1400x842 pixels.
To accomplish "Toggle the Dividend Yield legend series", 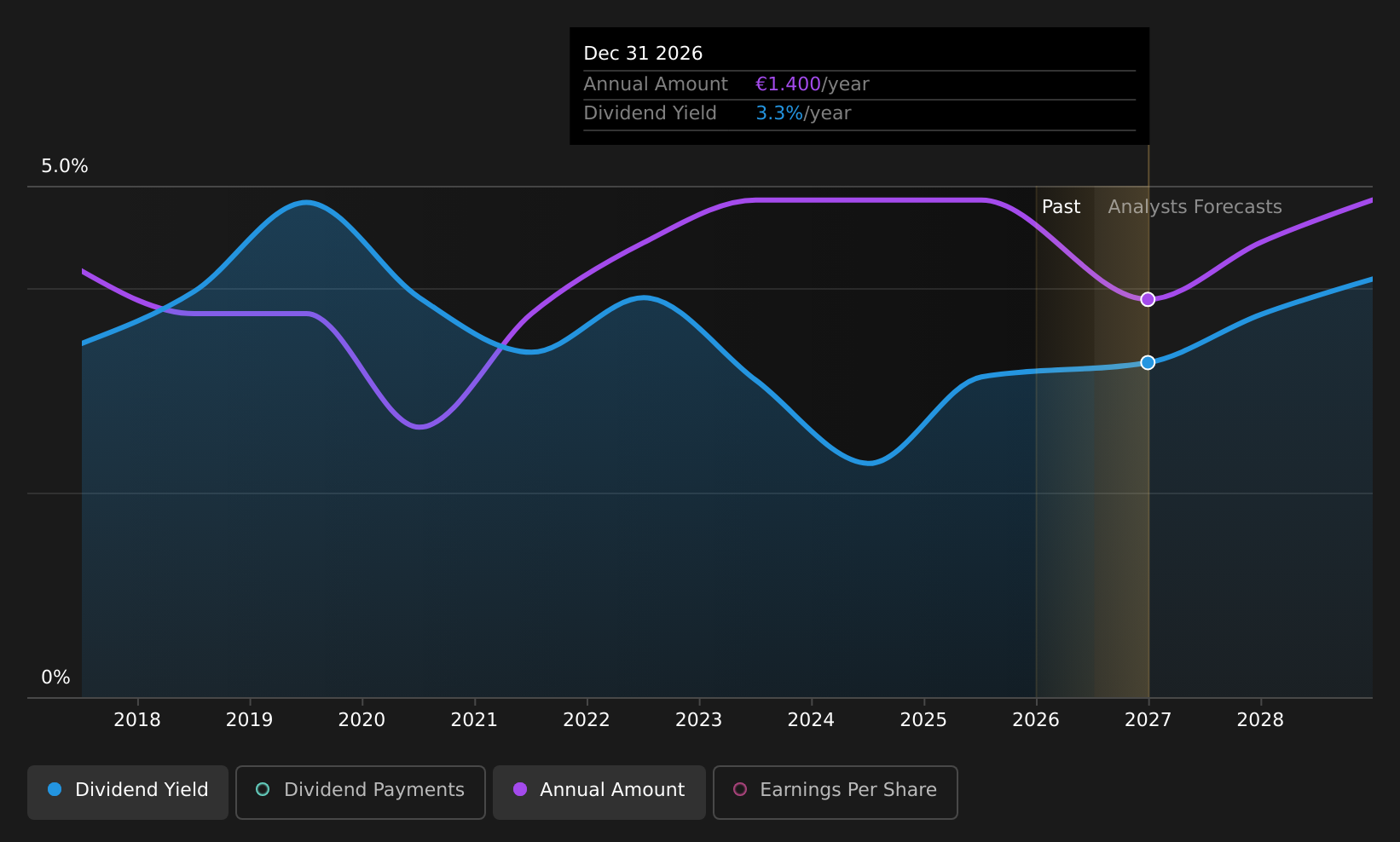I will coord(128,792).
